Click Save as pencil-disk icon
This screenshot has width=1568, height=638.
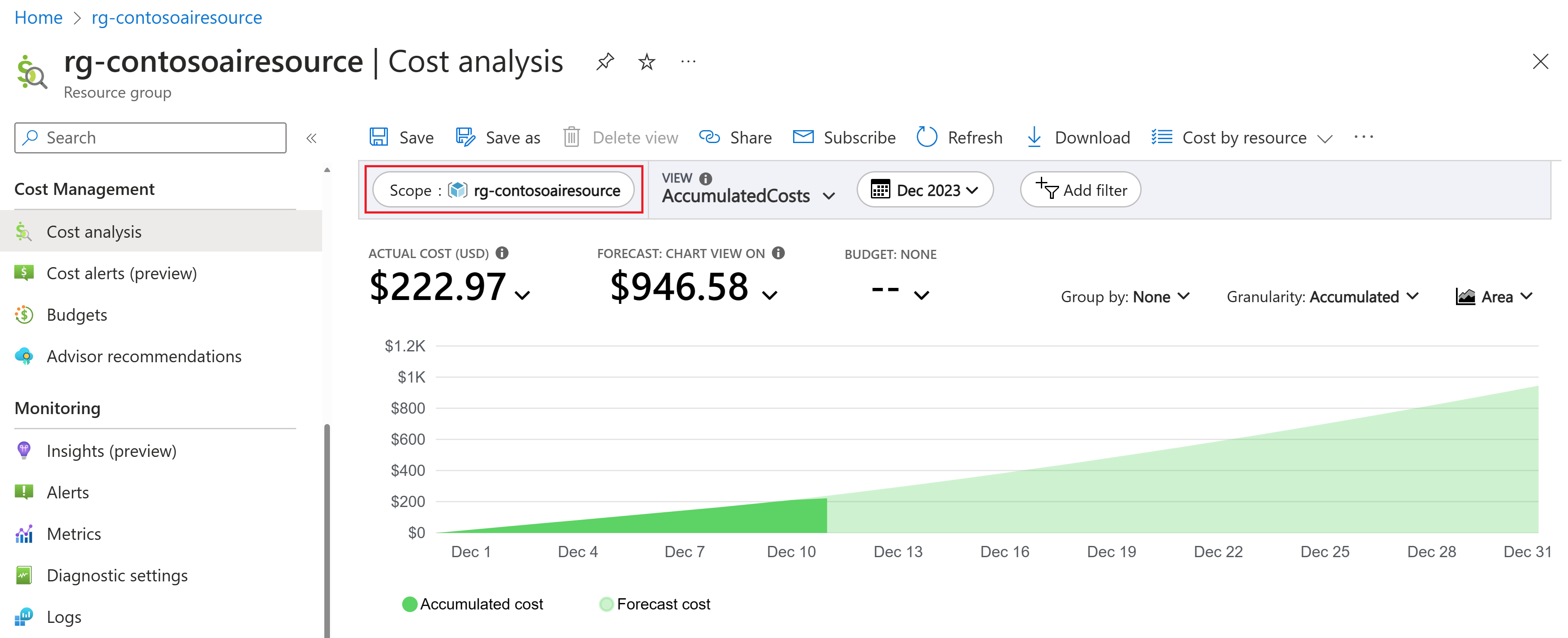[x=466, y=137]
